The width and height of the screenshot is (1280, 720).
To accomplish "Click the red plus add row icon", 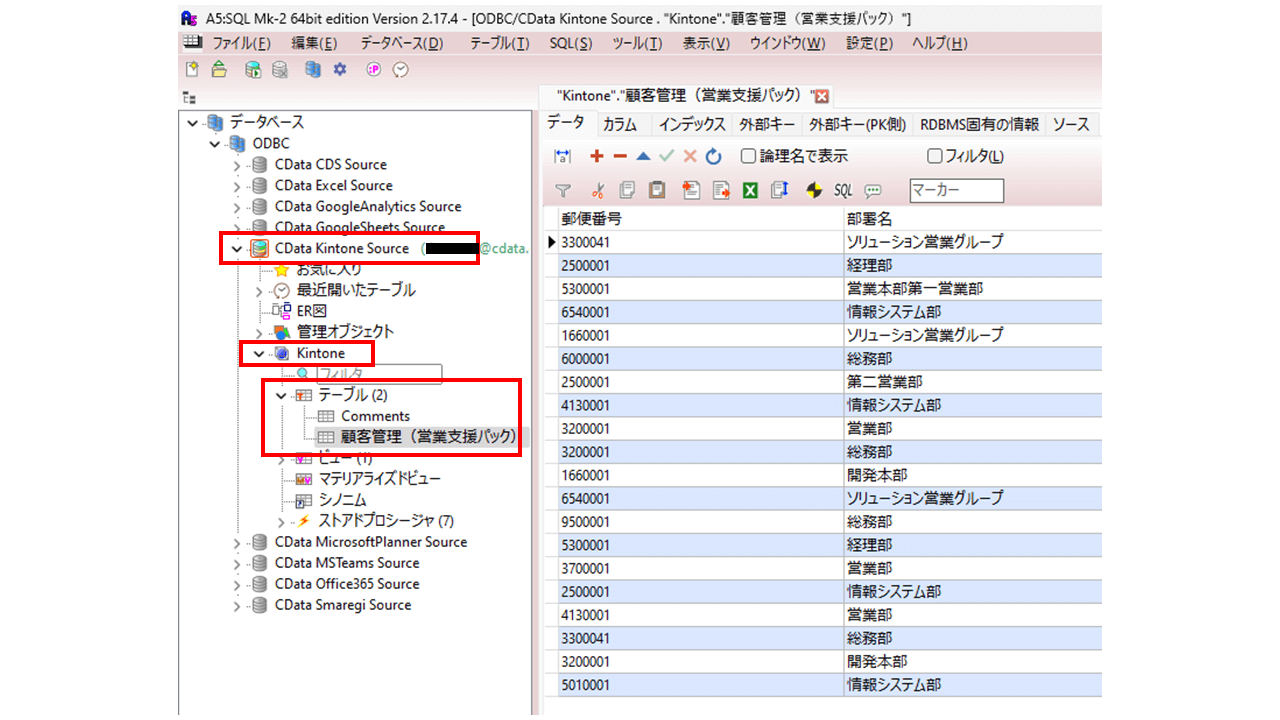I will 597,156.
